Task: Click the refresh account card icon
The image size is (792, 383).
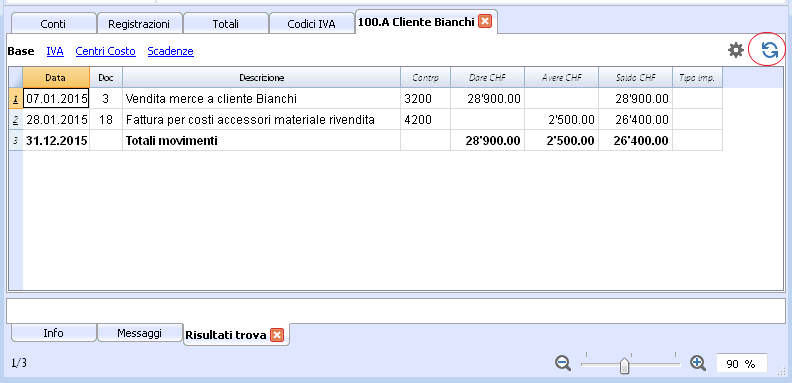Action: (769, 51)
